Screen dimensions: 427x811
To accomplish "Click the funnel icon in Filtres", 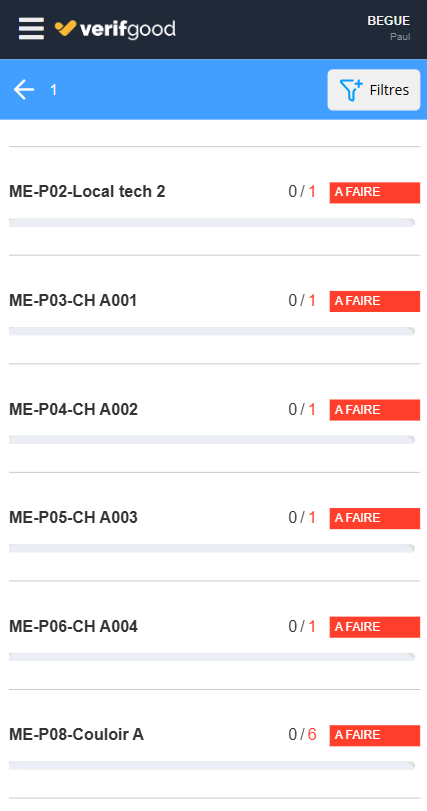I will click(x=351, y=90).
